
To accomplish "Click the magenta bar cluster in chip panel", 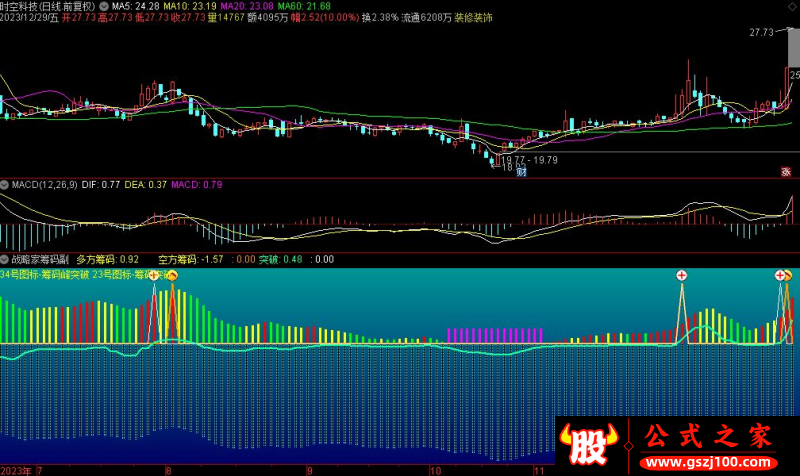I will coord(495,335).
